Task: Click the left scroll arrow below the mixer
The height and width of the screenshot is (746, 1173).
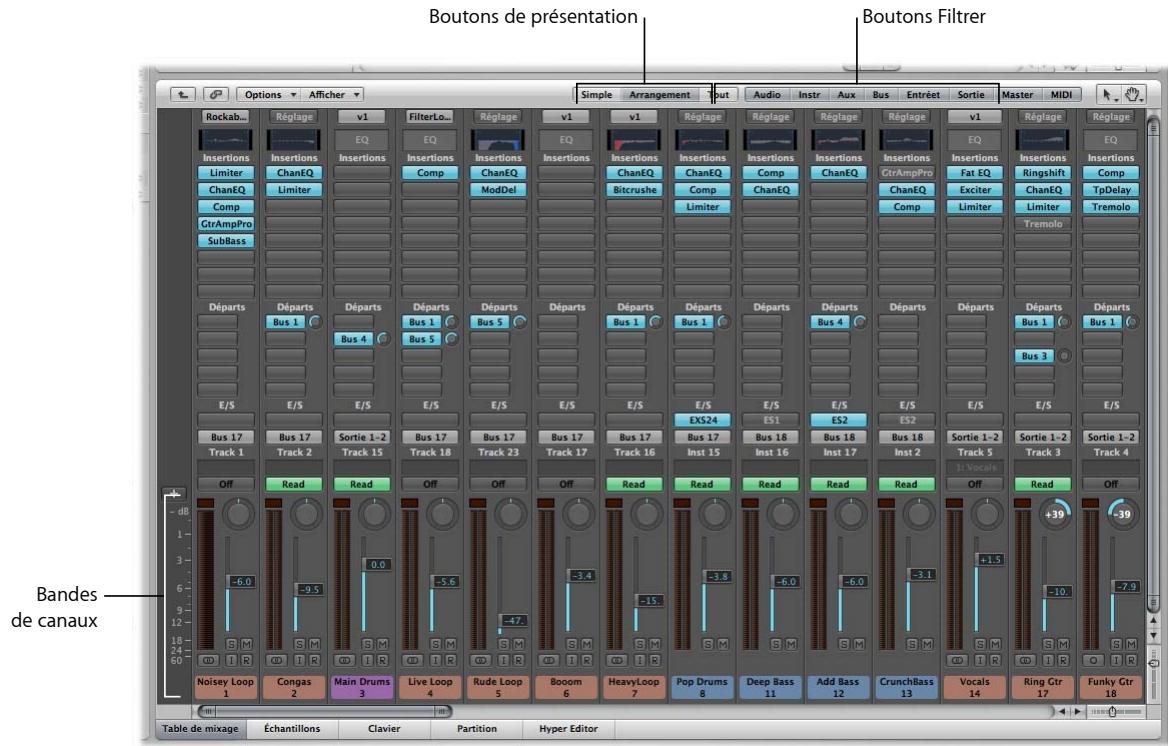Action: coord(1062,712)
